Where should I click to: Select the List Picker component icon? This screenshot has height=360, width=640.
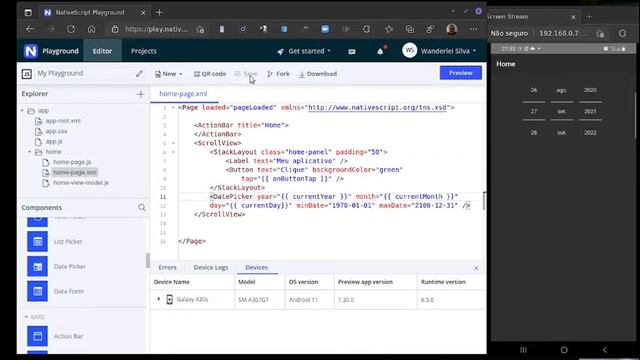pos(38,242)
